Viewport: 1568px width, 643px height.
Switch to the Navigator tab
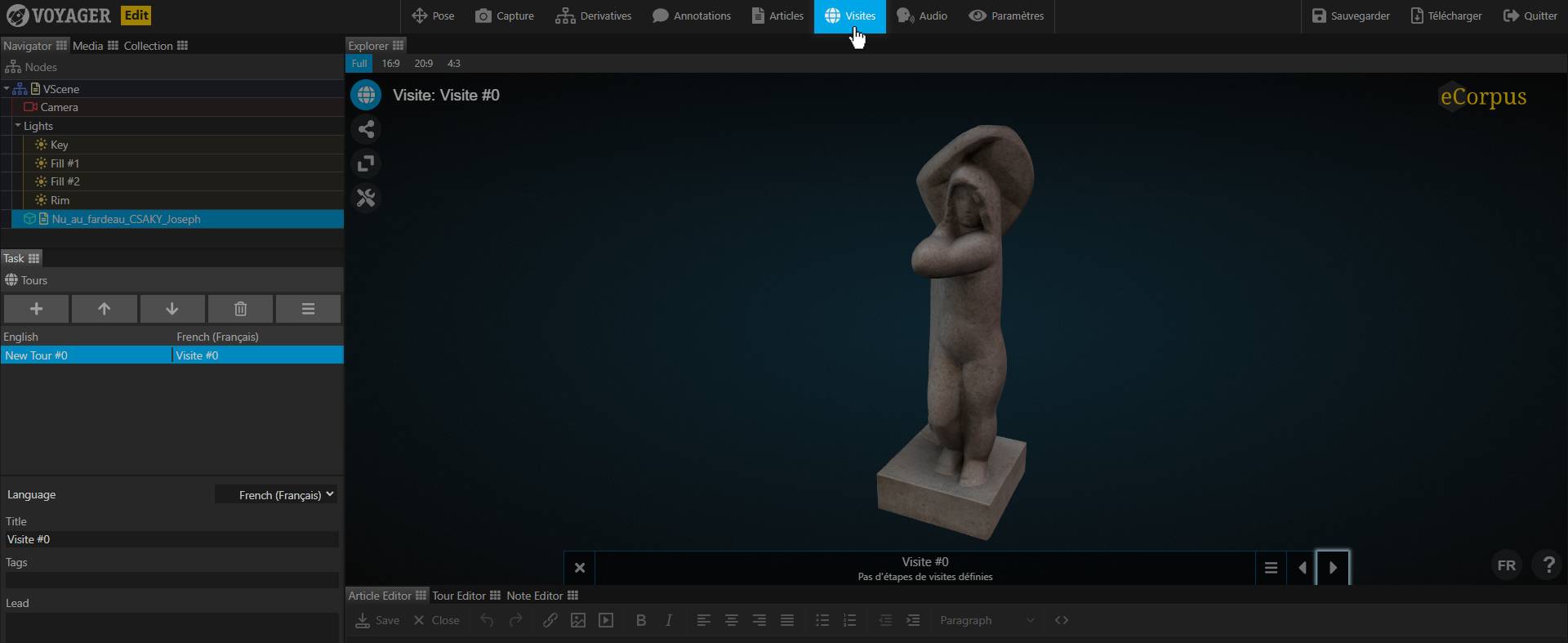pos(34,46)
